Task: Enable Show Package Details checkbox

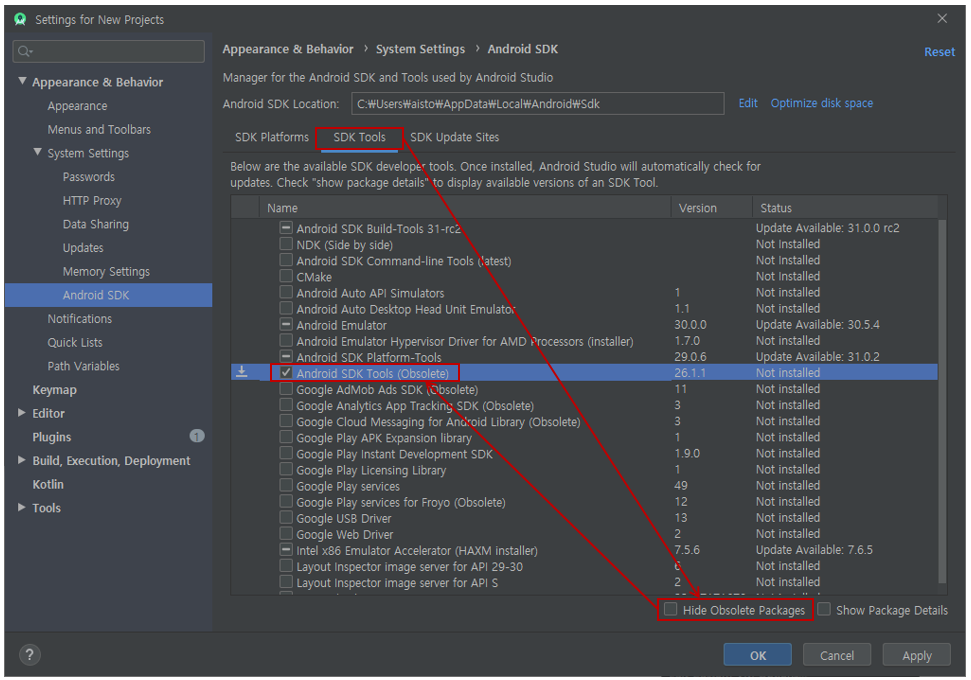Action: click(824, 609)
